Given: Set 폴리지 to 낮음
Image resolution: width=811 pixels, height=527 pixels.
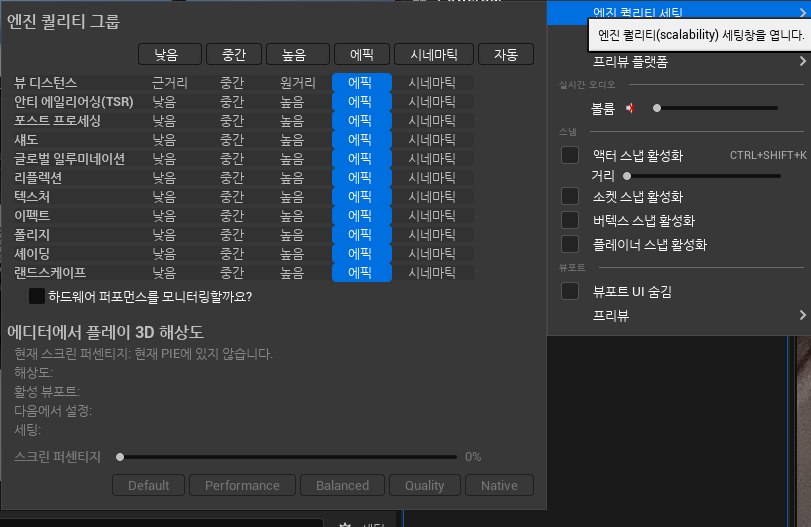Looking at the screenshot, I should 164,234.
